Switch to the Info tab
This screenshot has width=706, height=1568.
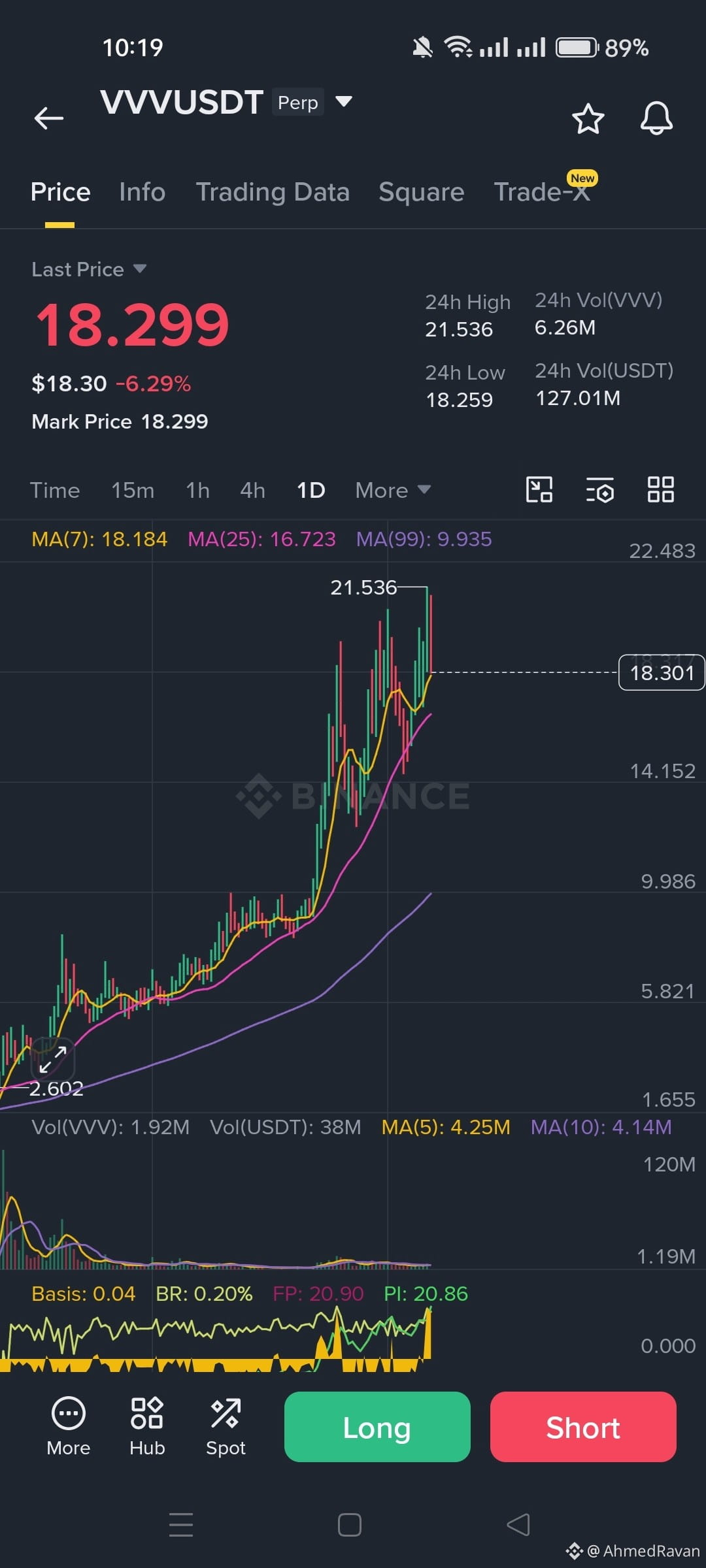(x=142, y=192)
